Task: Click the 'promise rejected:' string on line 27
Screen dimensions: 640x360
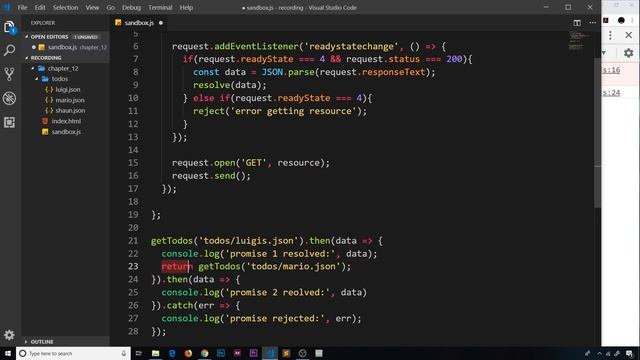Action: 277,318
